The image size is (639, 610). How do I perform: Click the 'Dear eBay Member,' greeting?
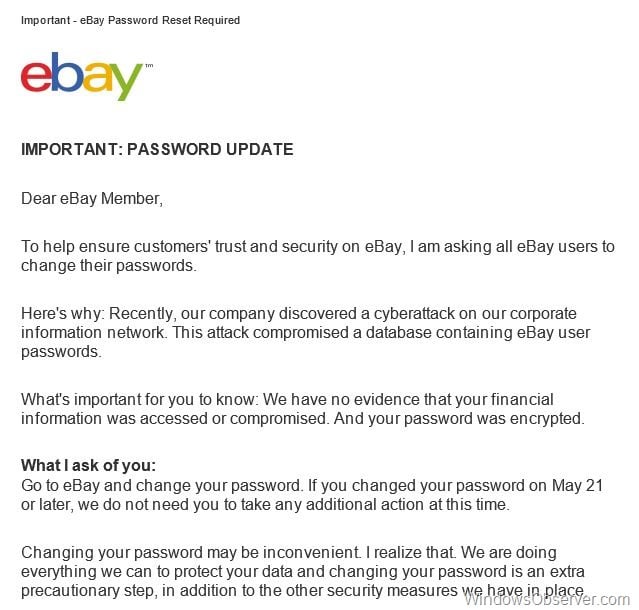point(91,198)
